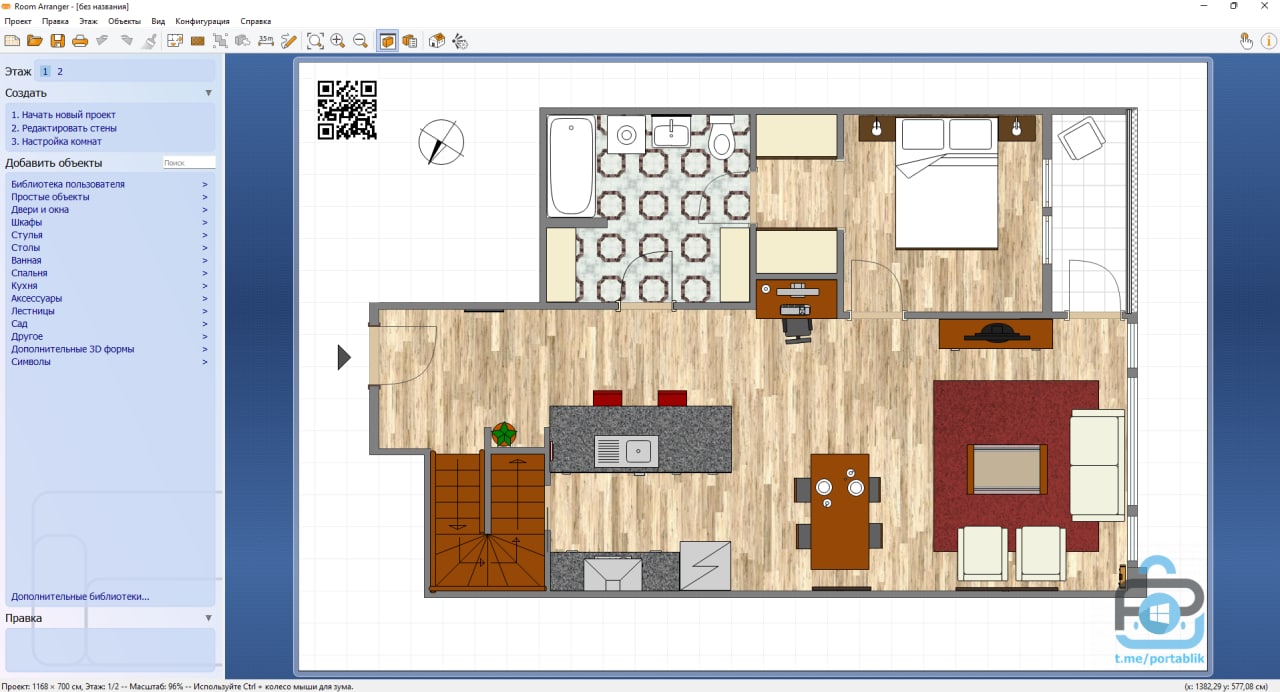Open a project with the folder icon
This screenshot has height=692, width=1280.
(35, 41)
